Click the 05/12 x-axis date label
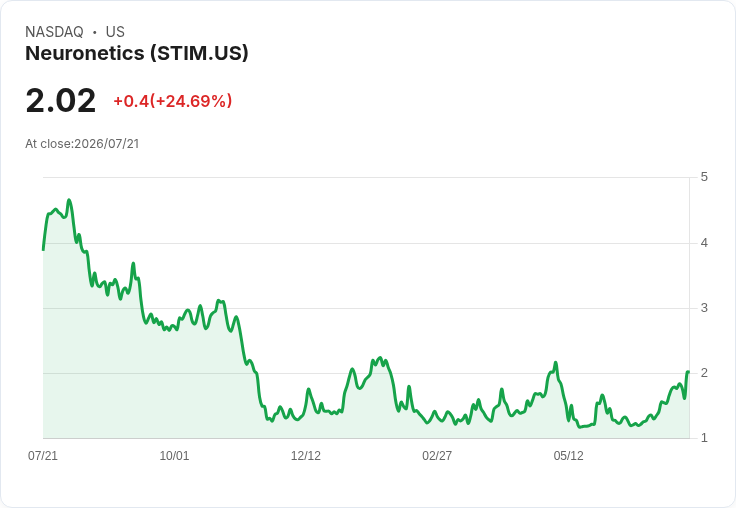The image size is (736, 508). (x=568, y=456)
